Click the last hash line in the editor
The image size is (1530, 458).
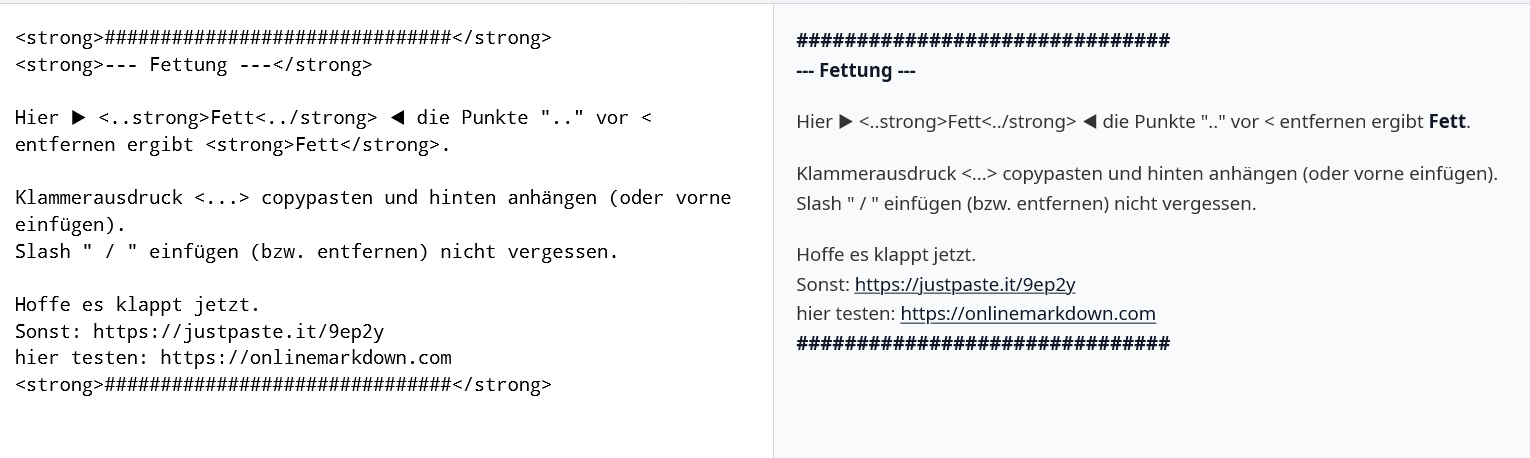282,385
